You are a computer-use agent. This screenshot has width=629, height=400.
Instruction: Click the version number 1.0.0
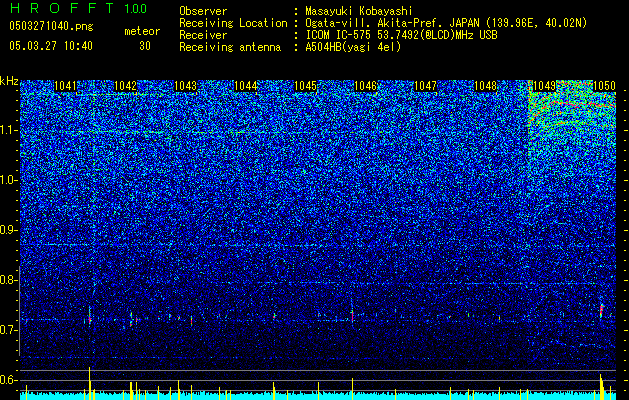click(x=135, y=8)
